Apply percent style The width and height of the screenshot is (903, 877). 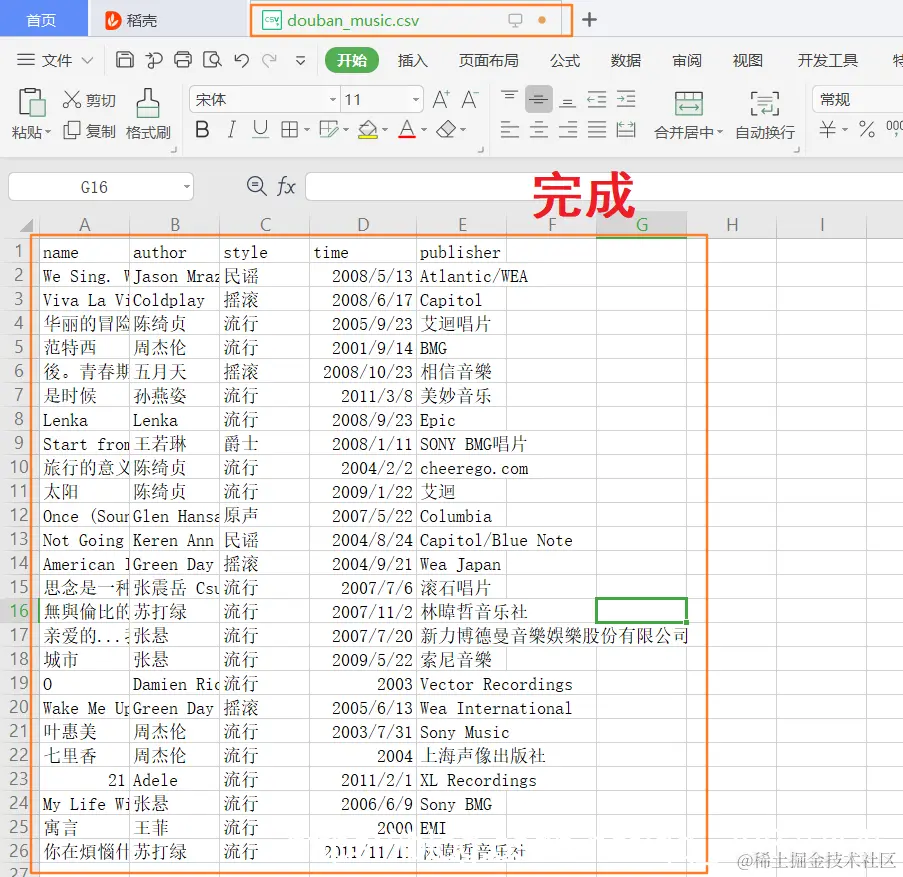click(x=866, y=130)
